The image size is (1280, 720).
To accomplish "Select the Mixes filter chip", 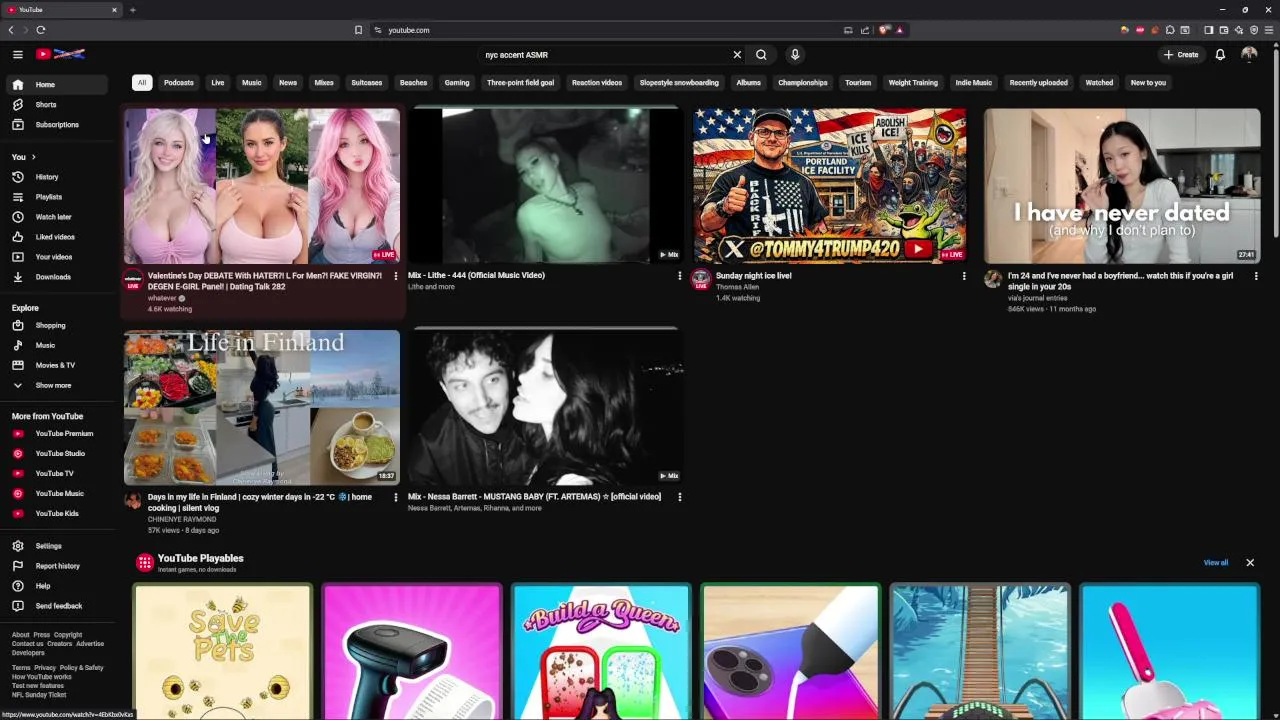I will click(x=324, y=83).
